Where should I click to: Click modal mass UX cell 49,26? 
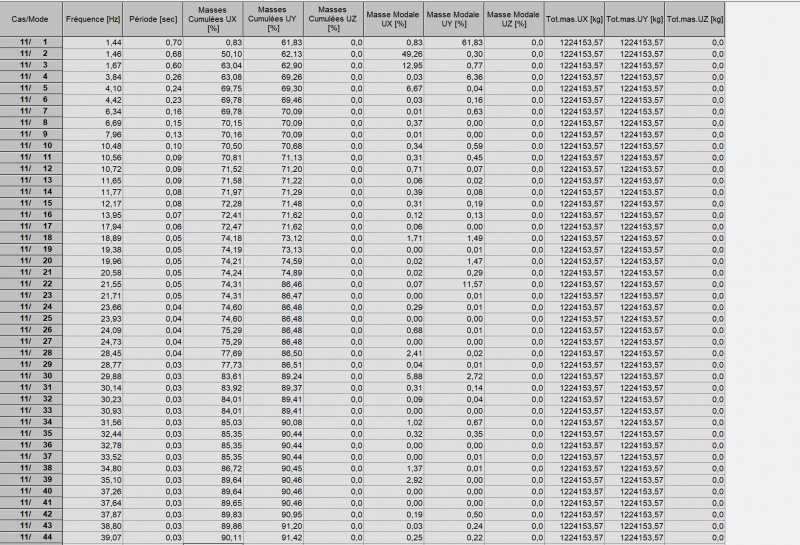coord(394,54)
